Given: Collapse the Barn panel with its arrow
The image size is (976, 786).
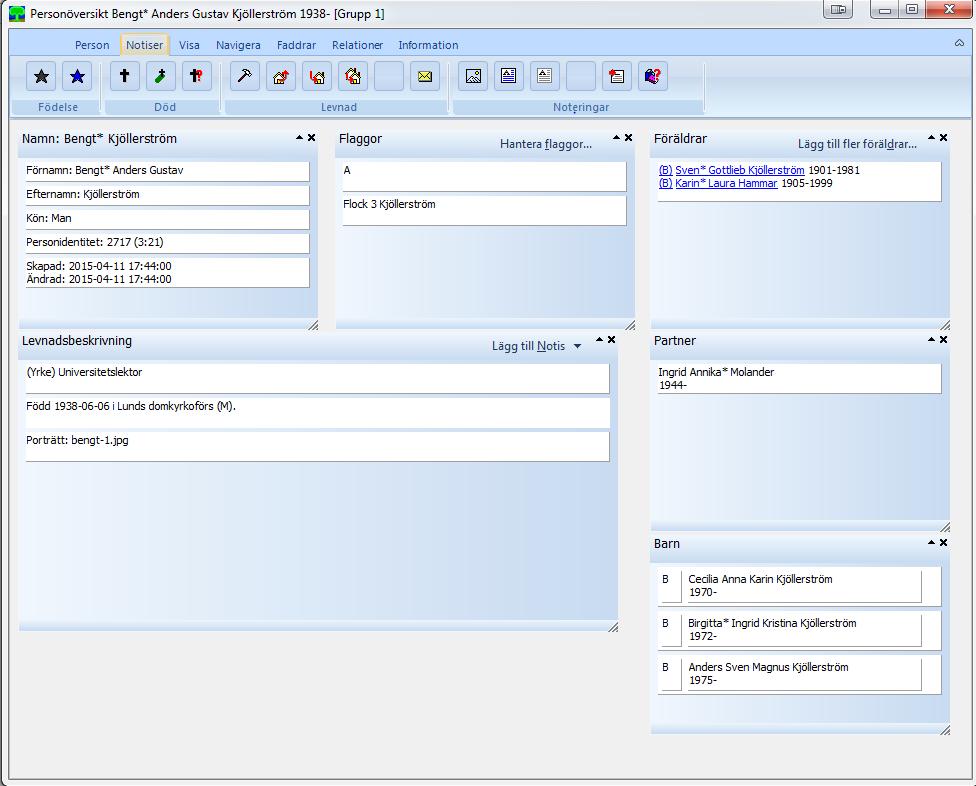Looking at the screenshot, I should point(932,543).
